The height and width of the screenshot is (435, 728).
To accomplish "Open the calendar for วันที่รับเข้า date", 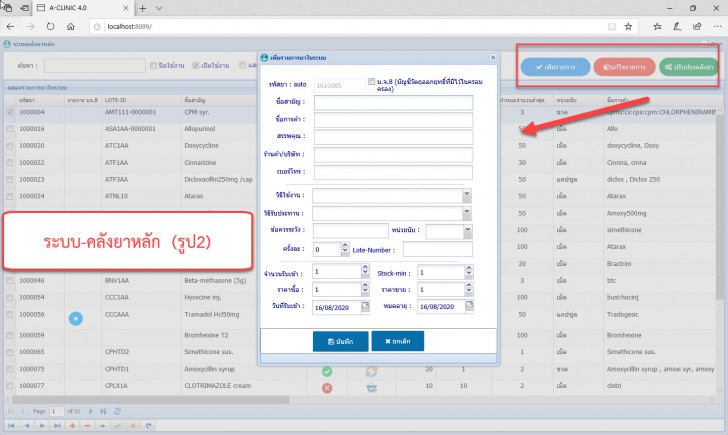I will [365, 306].
